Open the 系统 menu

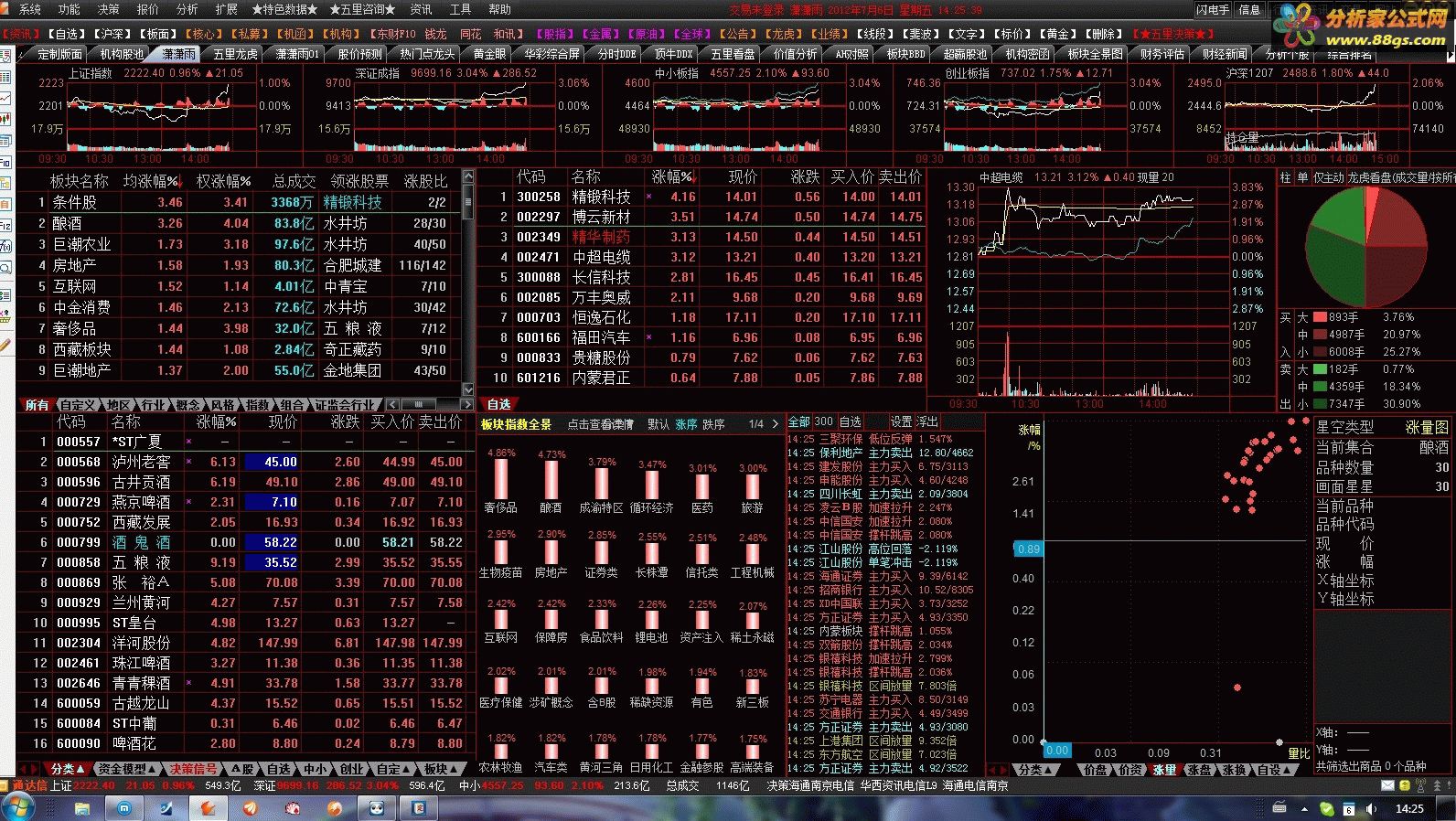point(30,9)
